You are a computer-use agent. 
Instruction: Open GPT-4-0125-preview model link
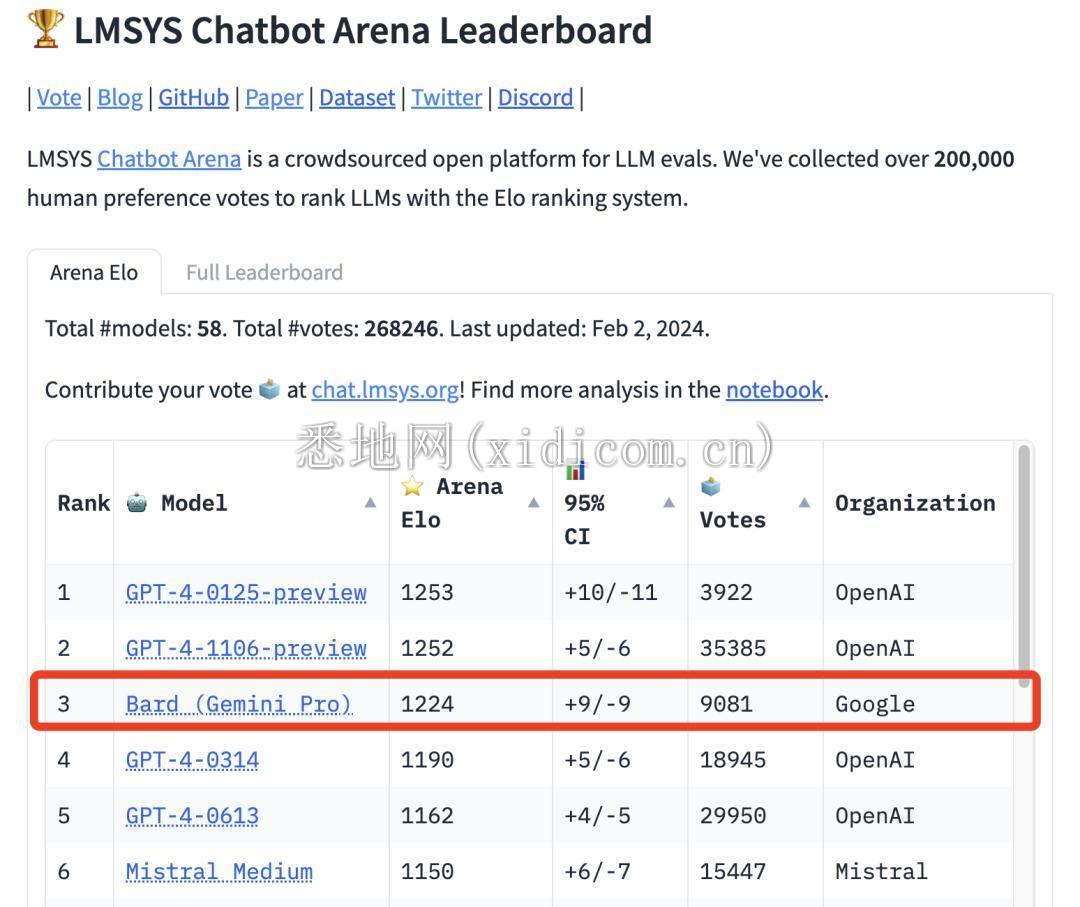246,592
